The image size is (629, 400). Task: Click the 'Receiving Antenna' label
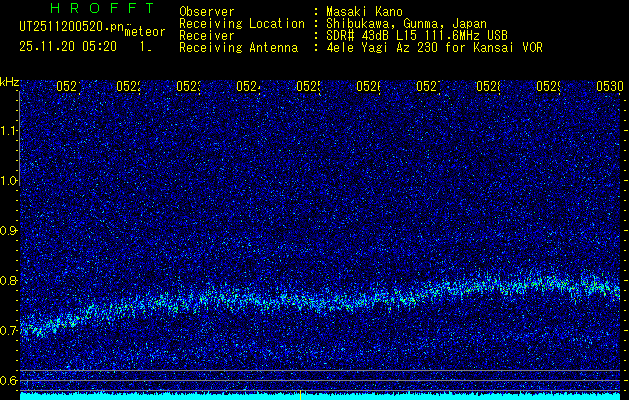238,48
